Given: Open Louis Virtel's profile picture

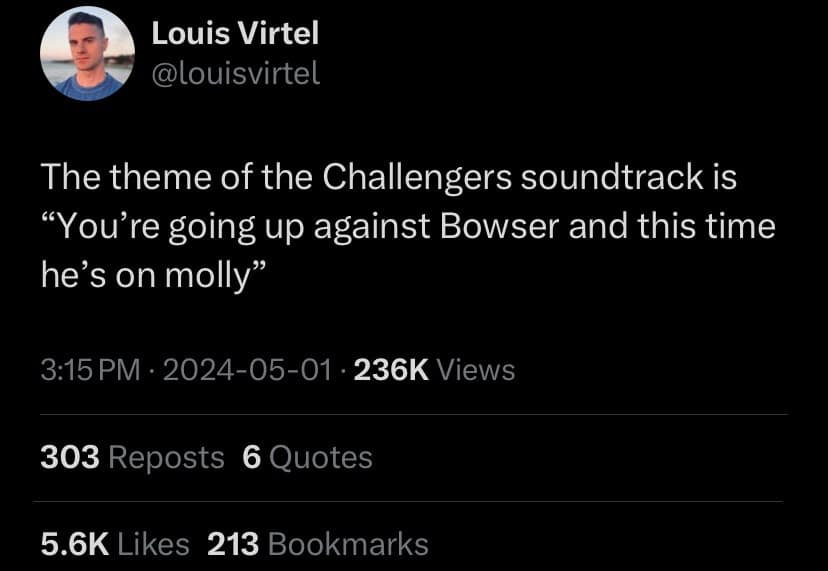Looking at the screenshot, I should [88, 53].
